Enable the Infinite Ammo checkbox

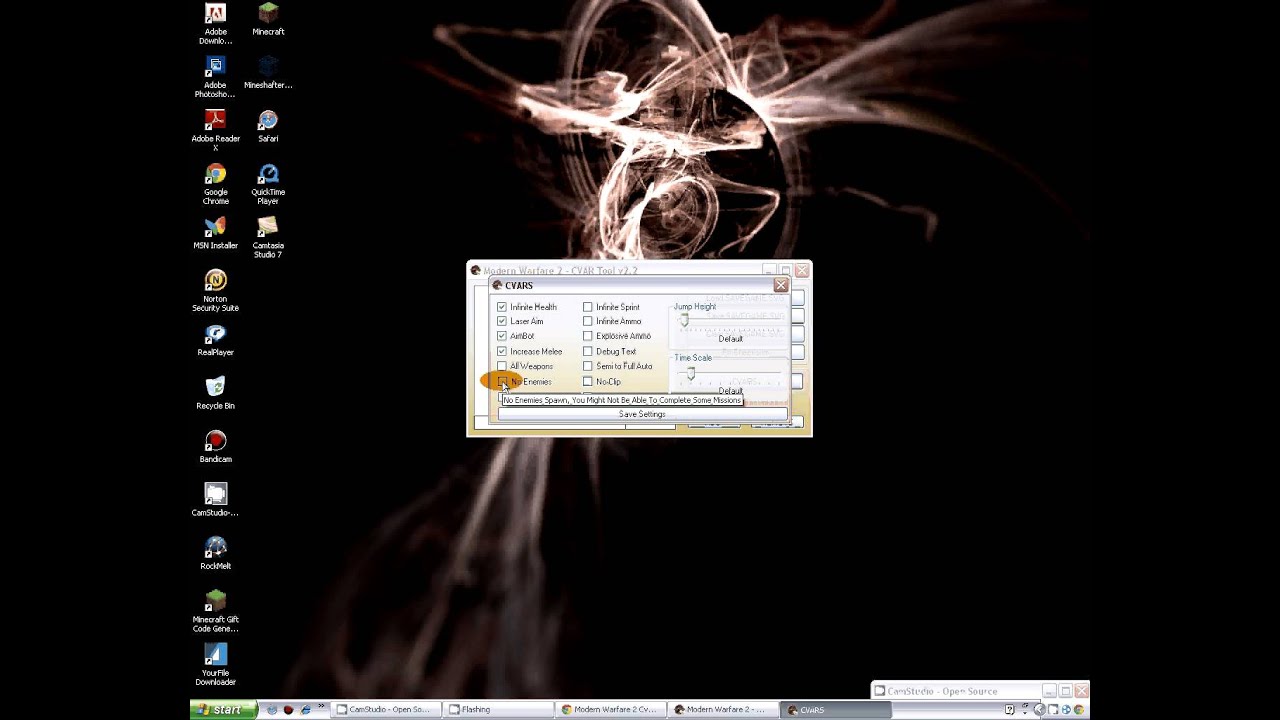point(588,321)
